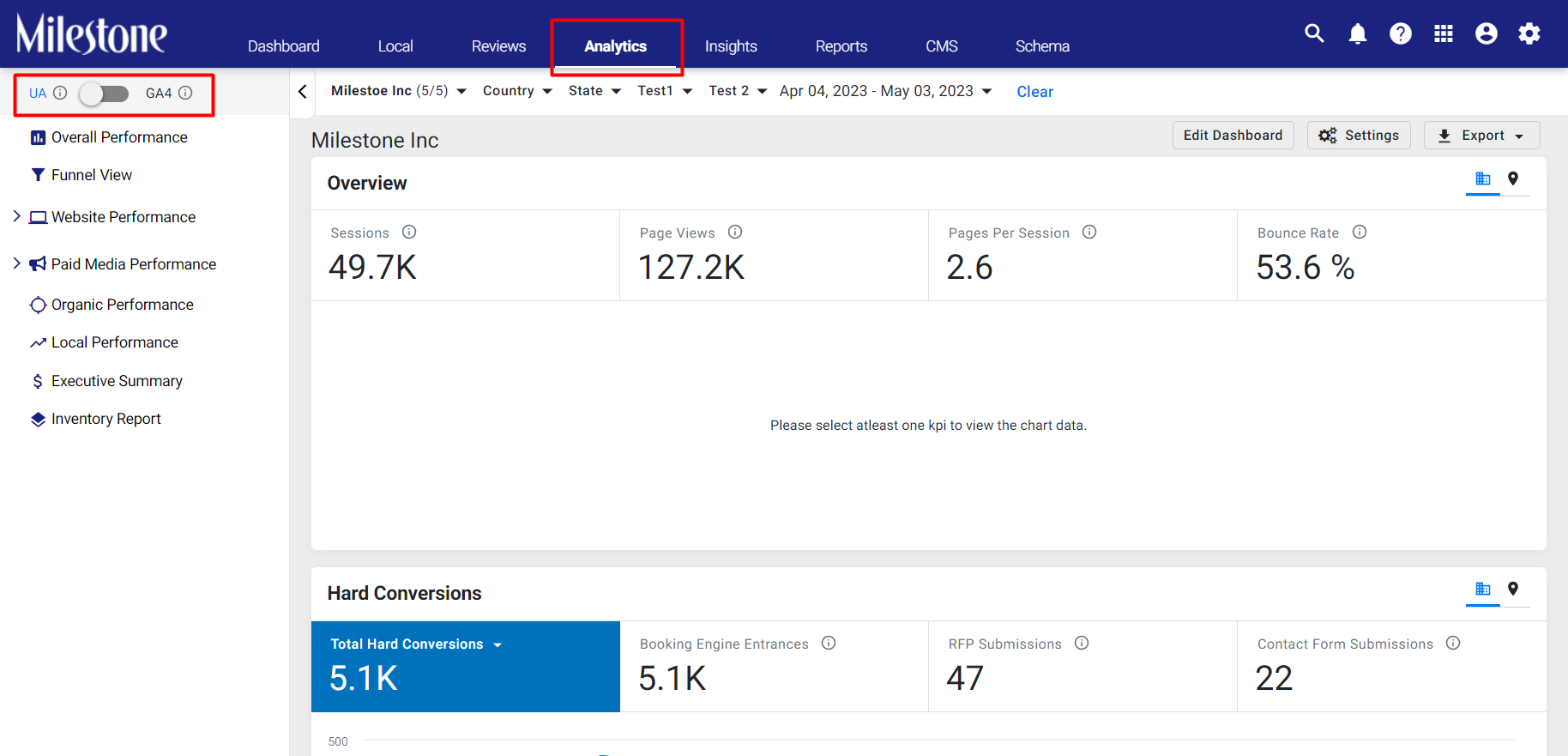Screen dimensions: 1568x756
Task: Open the Test1 filter dropdown
Action: coord(665,91)
